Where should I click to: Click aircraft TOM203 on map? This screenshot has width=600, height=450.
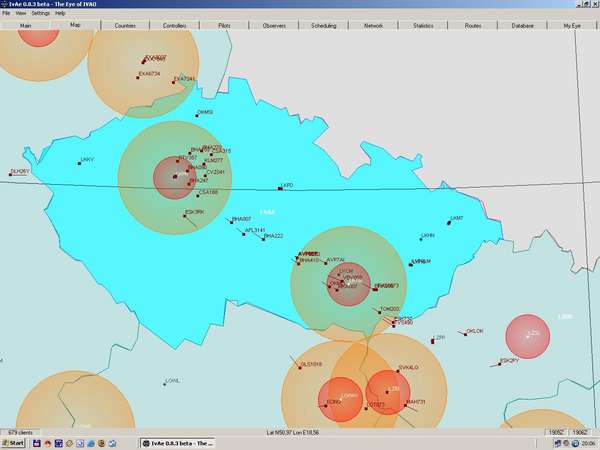coord(380,312)
